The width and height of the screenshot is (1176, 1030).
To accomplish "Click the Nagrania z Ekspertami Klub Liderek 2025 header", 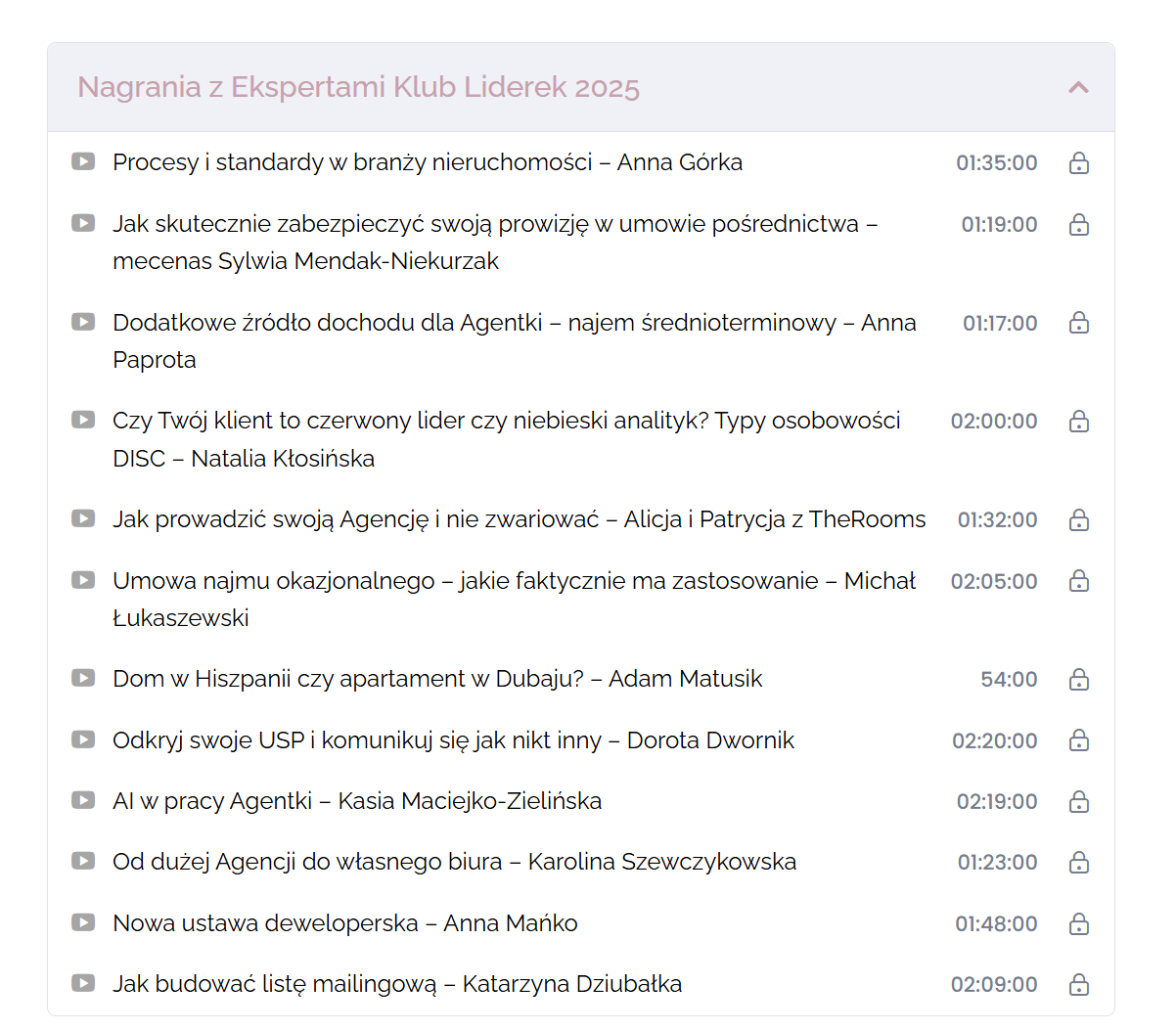I will [358, 87].
